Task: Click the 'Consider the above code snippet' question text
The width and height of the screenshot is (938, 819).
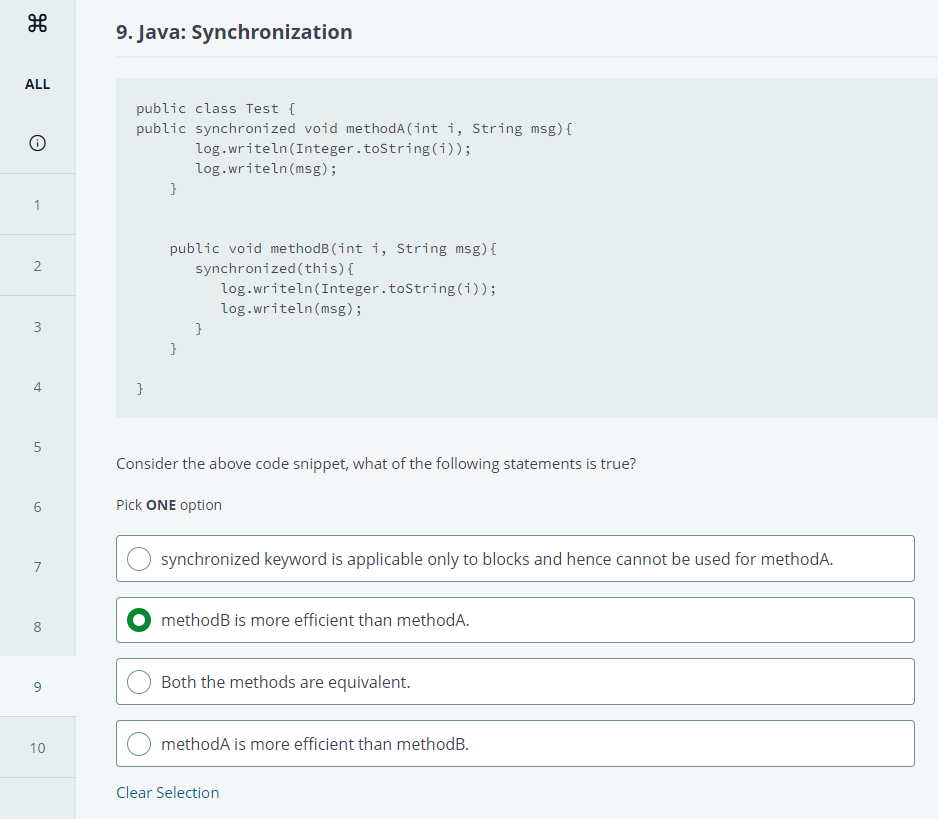Action: point(376,464)
